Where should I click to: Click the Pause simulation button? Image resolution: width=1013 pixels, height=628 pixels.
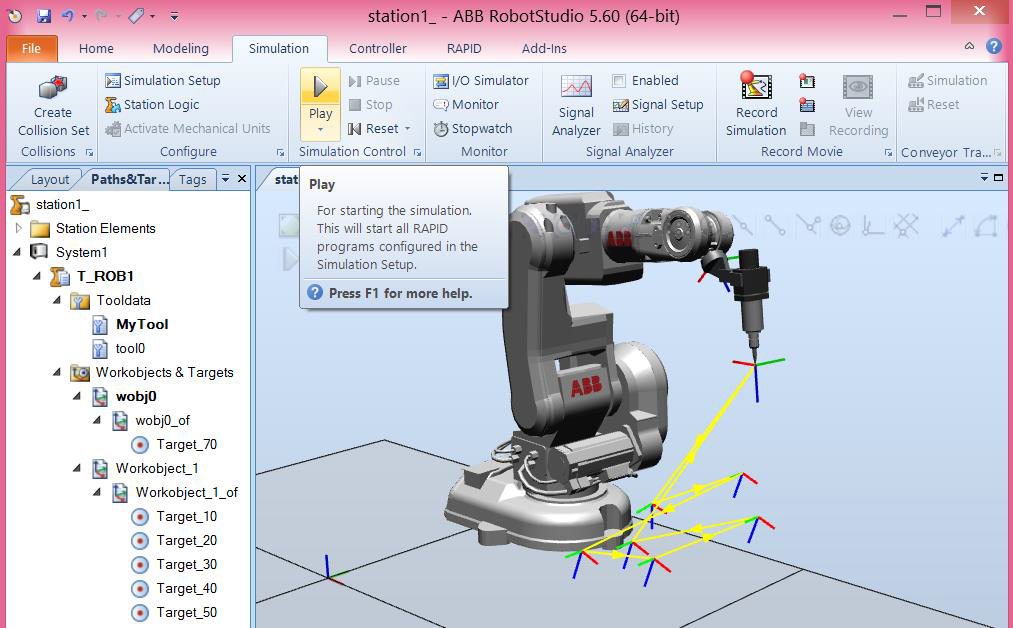pos(374,81)
